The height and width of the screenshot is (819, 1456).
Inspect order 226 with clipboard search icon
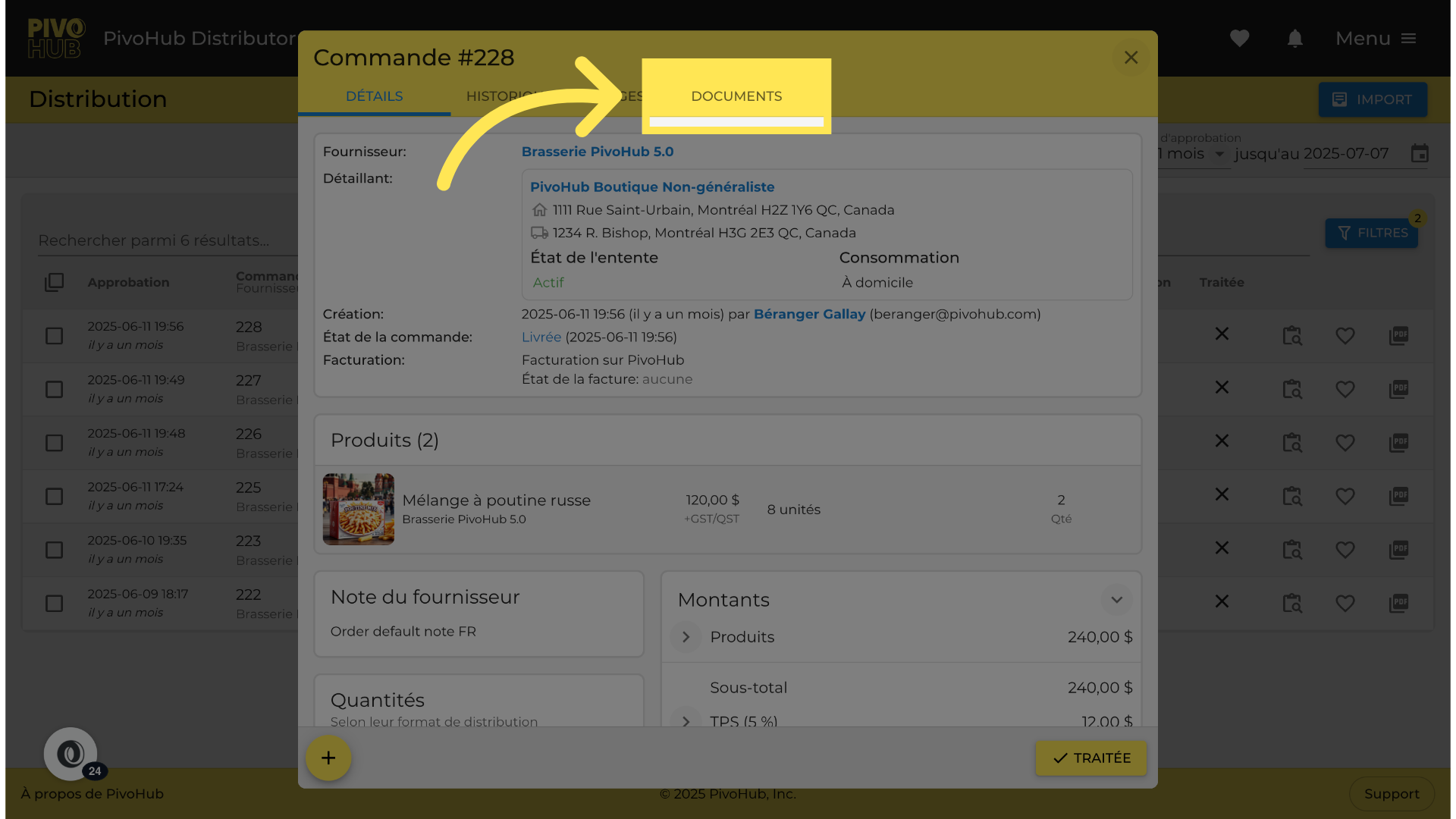tap(1291, 442)
